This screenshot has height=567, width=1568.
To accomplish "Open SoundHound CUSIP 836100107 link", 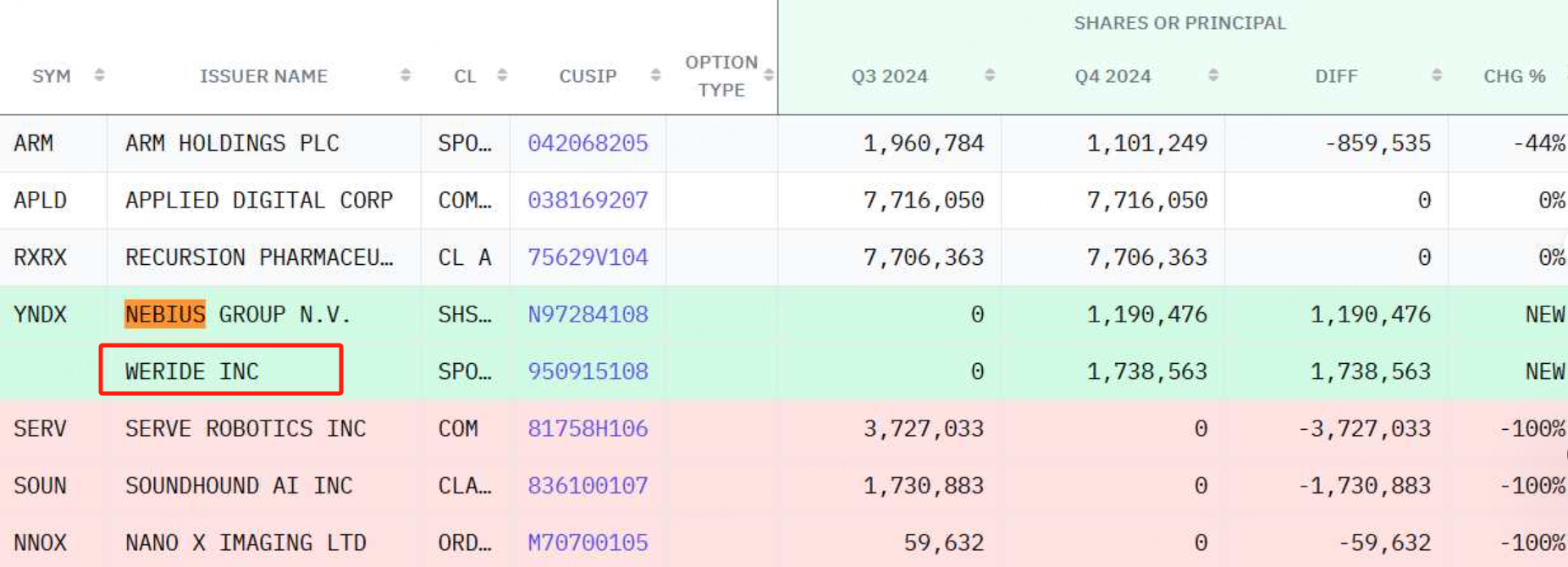I will pos(588,486).
